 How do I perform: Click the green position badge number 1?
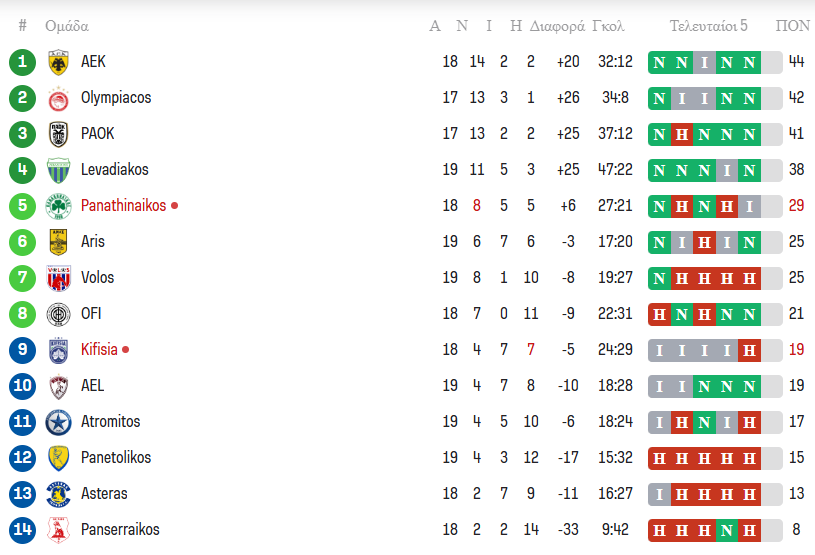[x=22, y=62]
